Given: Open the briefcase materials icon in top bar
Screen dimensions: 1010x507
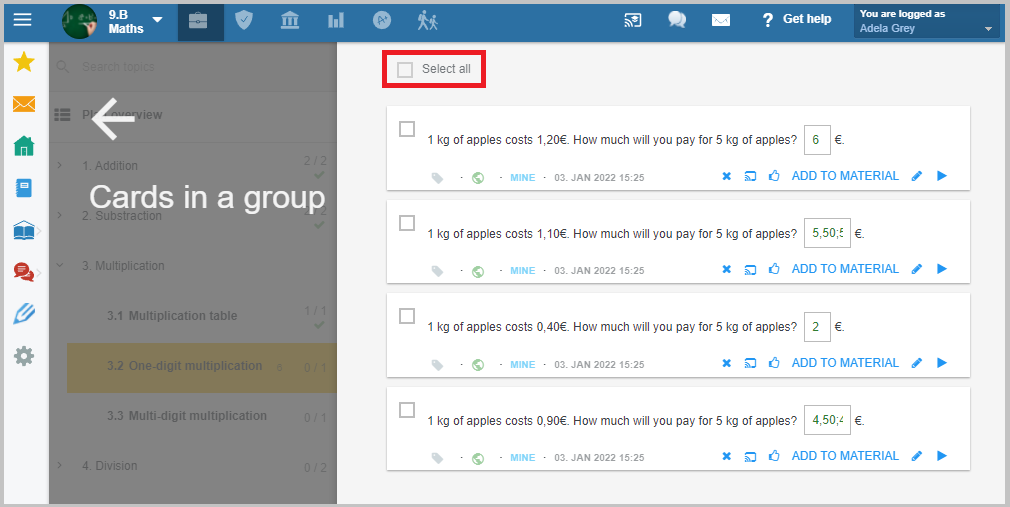Looking at the screenshot, I should pos(198,21).
